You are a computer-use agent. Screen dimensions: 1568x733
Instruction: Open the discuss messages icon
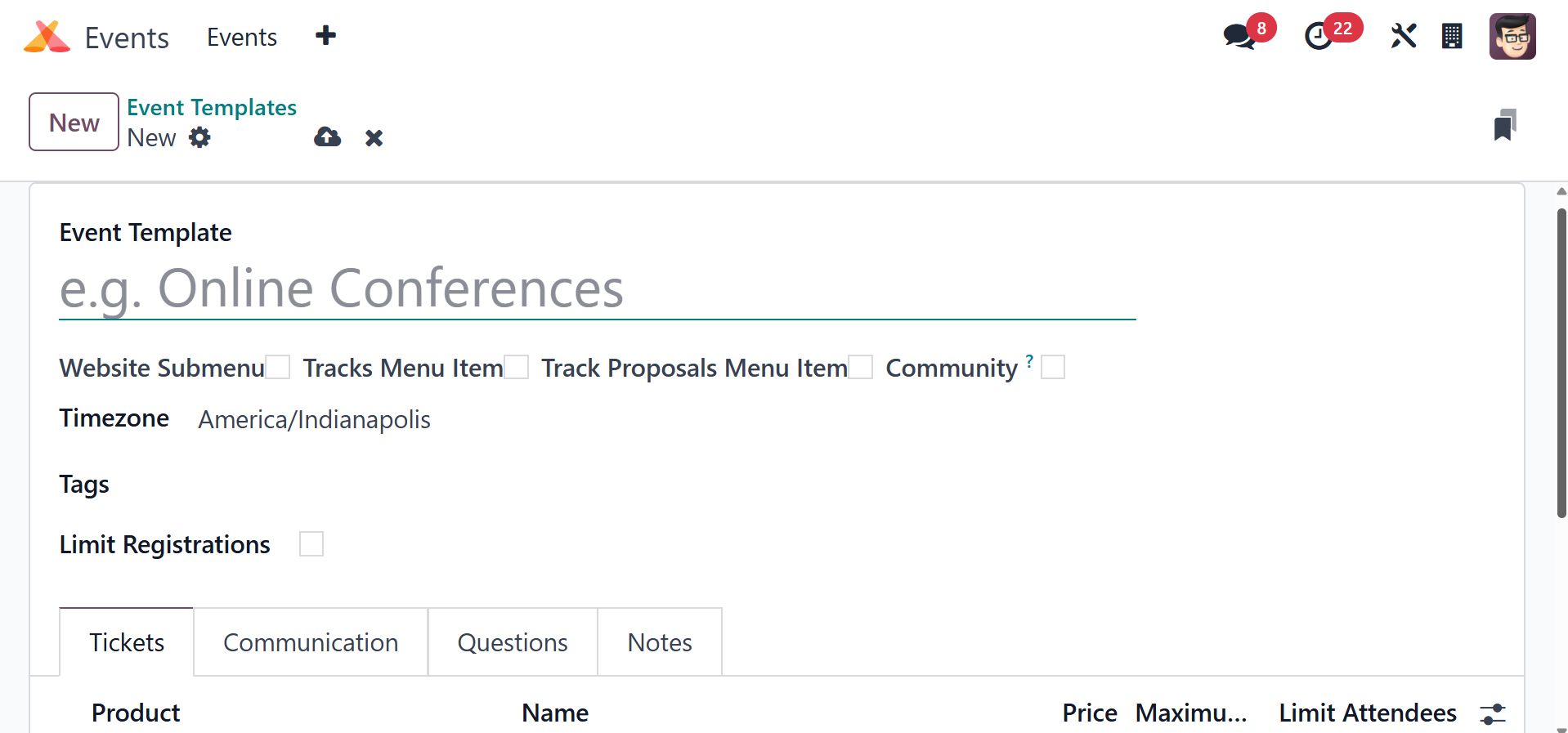[x=1239, y=36]
